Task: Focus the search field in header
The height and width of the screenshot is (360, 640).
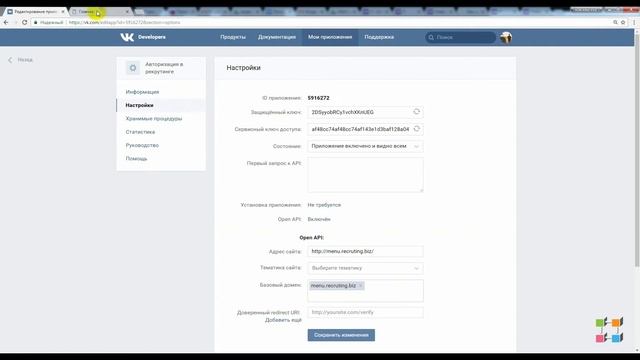Action: click(460, 37)
